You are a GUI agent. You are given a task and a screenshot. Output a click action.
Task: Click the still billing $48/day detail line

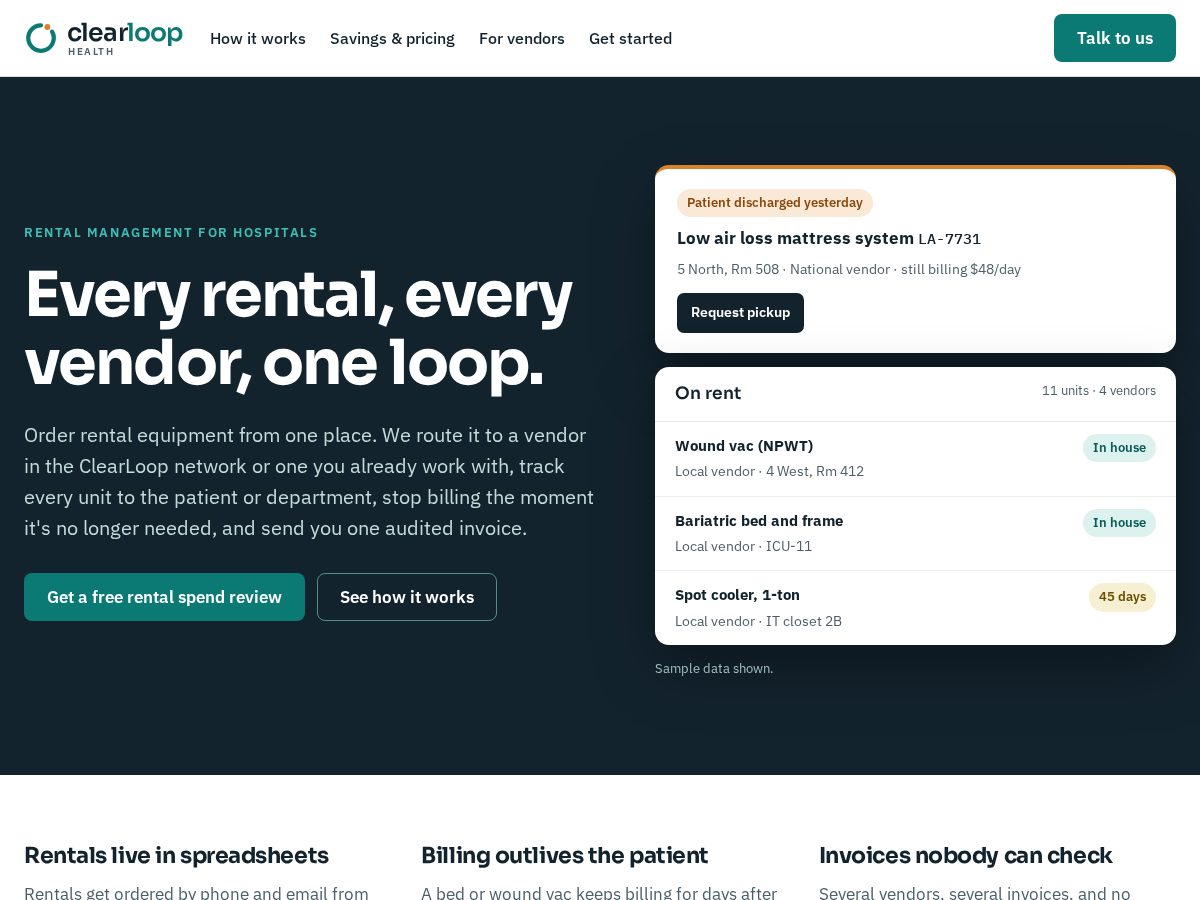pos(849,269)
